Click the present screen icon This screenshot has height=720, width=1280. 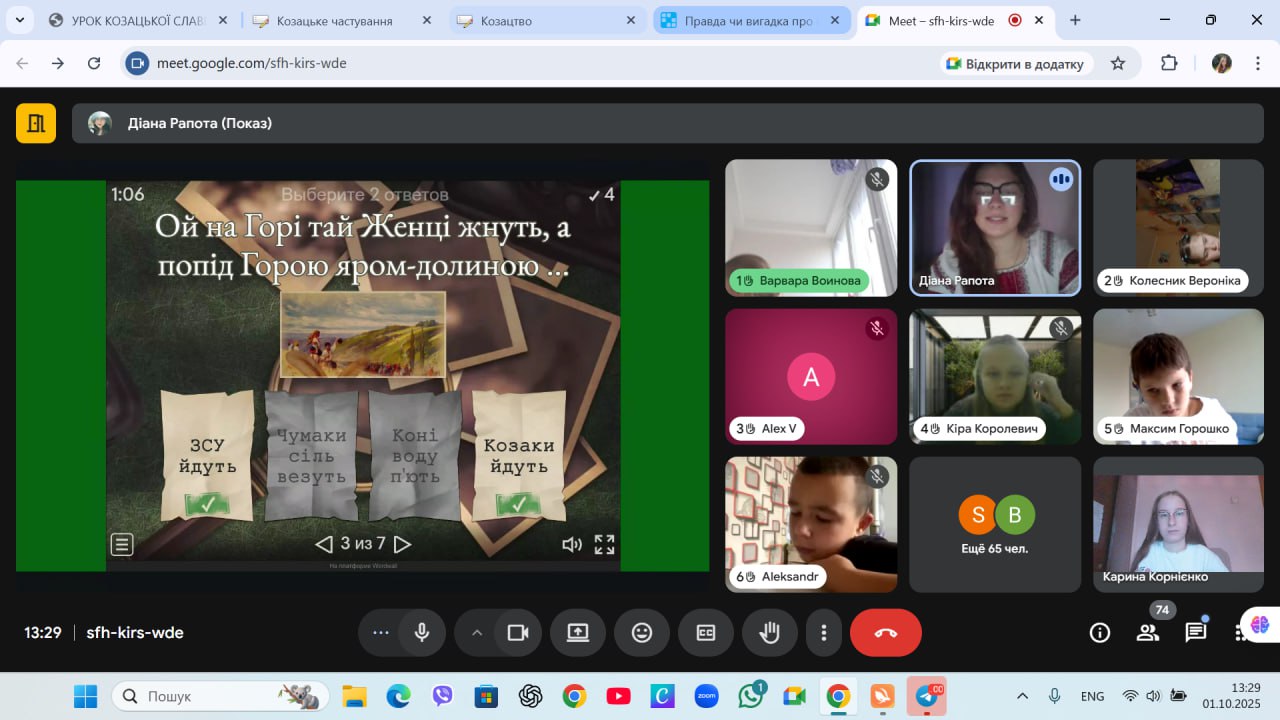click(577, 633)
